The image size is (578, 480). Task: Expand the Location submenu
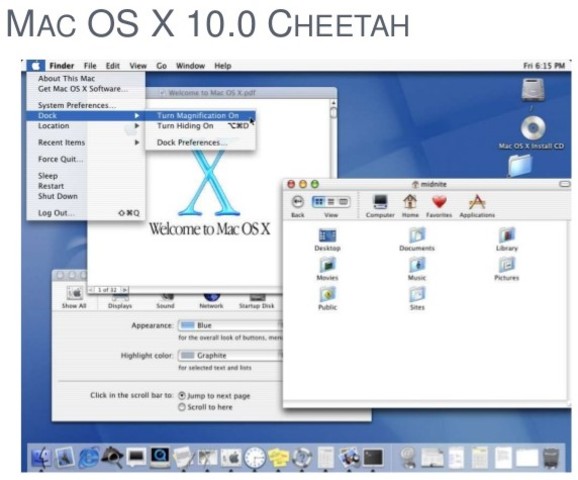click(86, 126)
